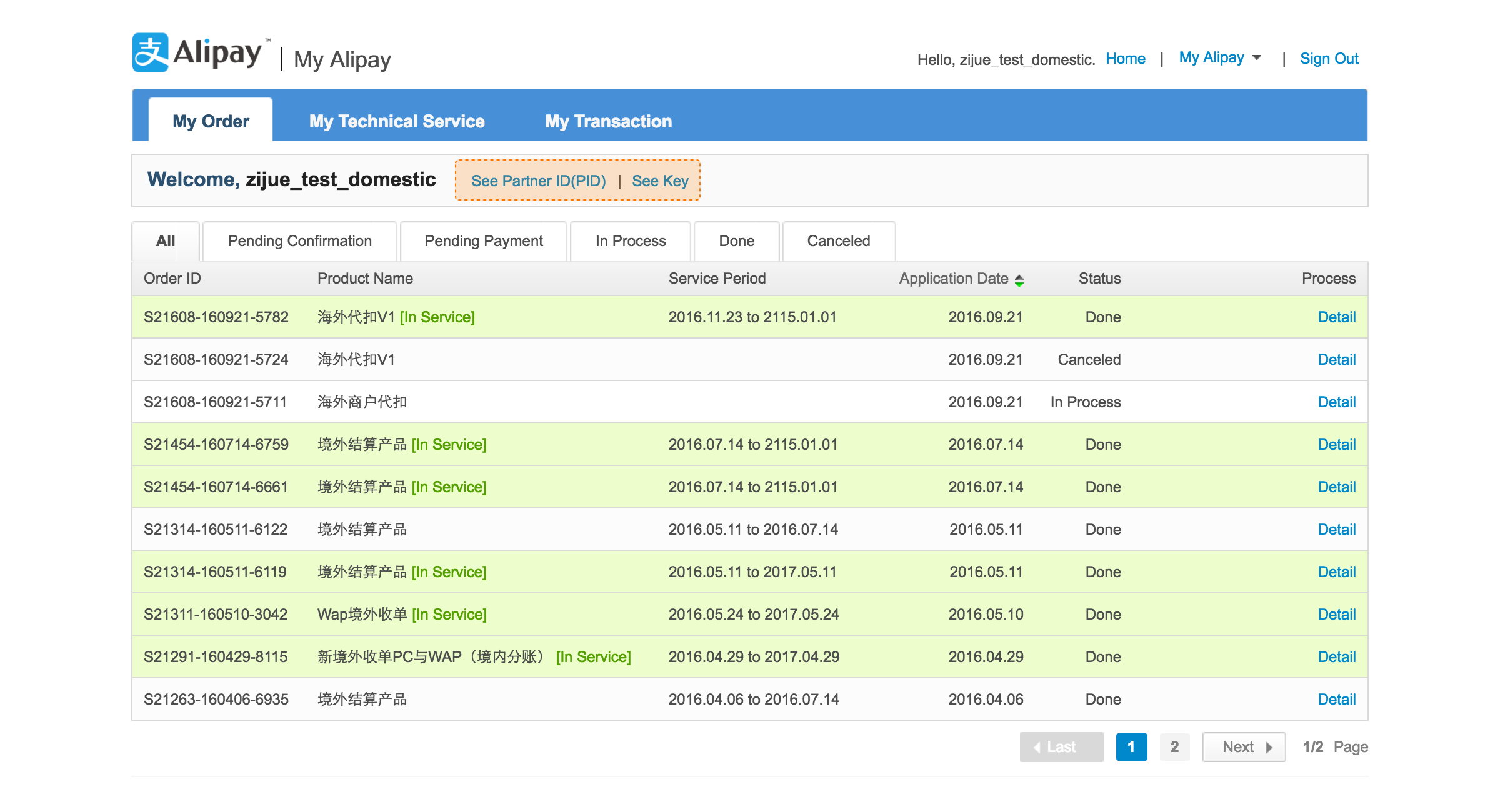Click application date 2016.05.10
1500x812 pixels.
point(986,615)
